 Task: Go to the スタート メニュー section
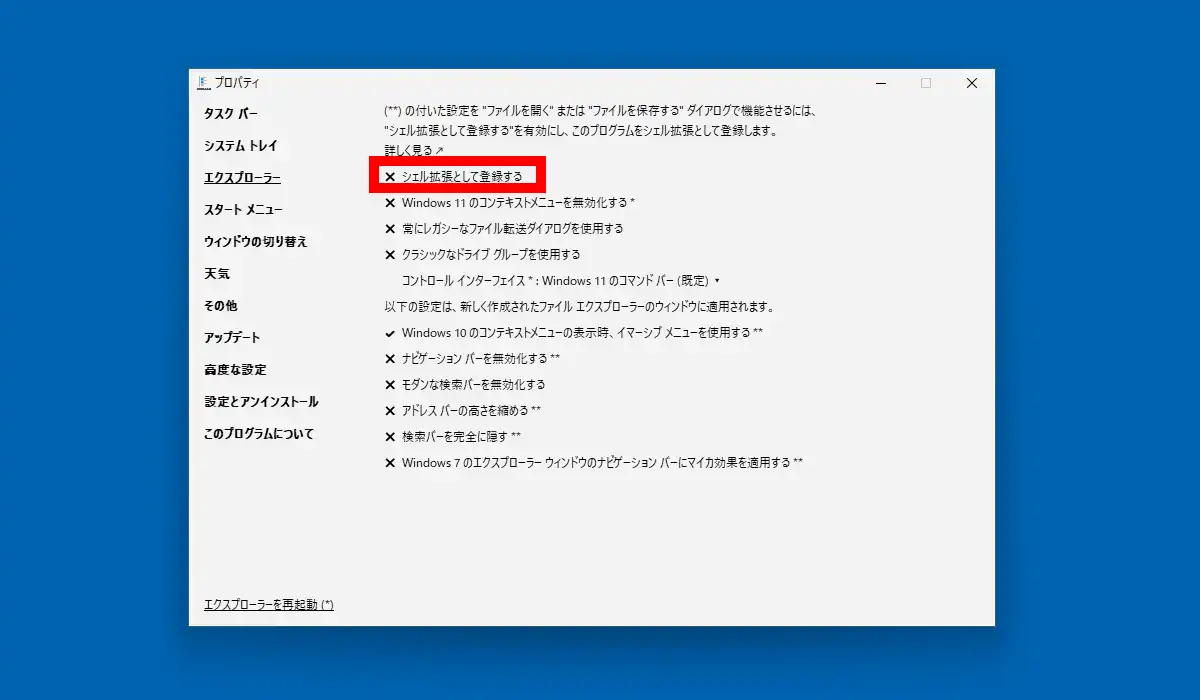pos(243,210)
